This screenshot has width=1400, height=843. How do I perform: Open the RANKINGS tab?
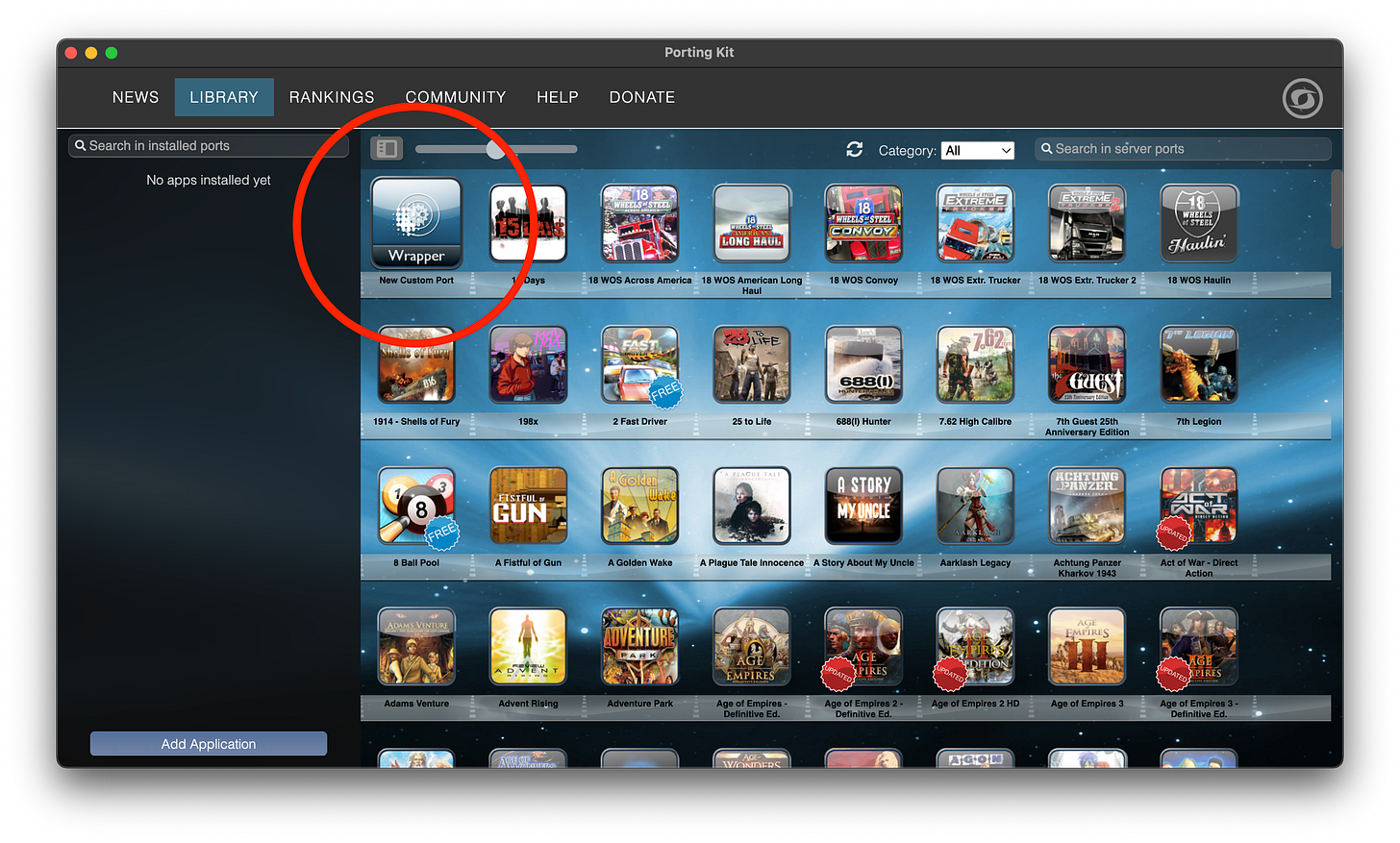point(332,97)
